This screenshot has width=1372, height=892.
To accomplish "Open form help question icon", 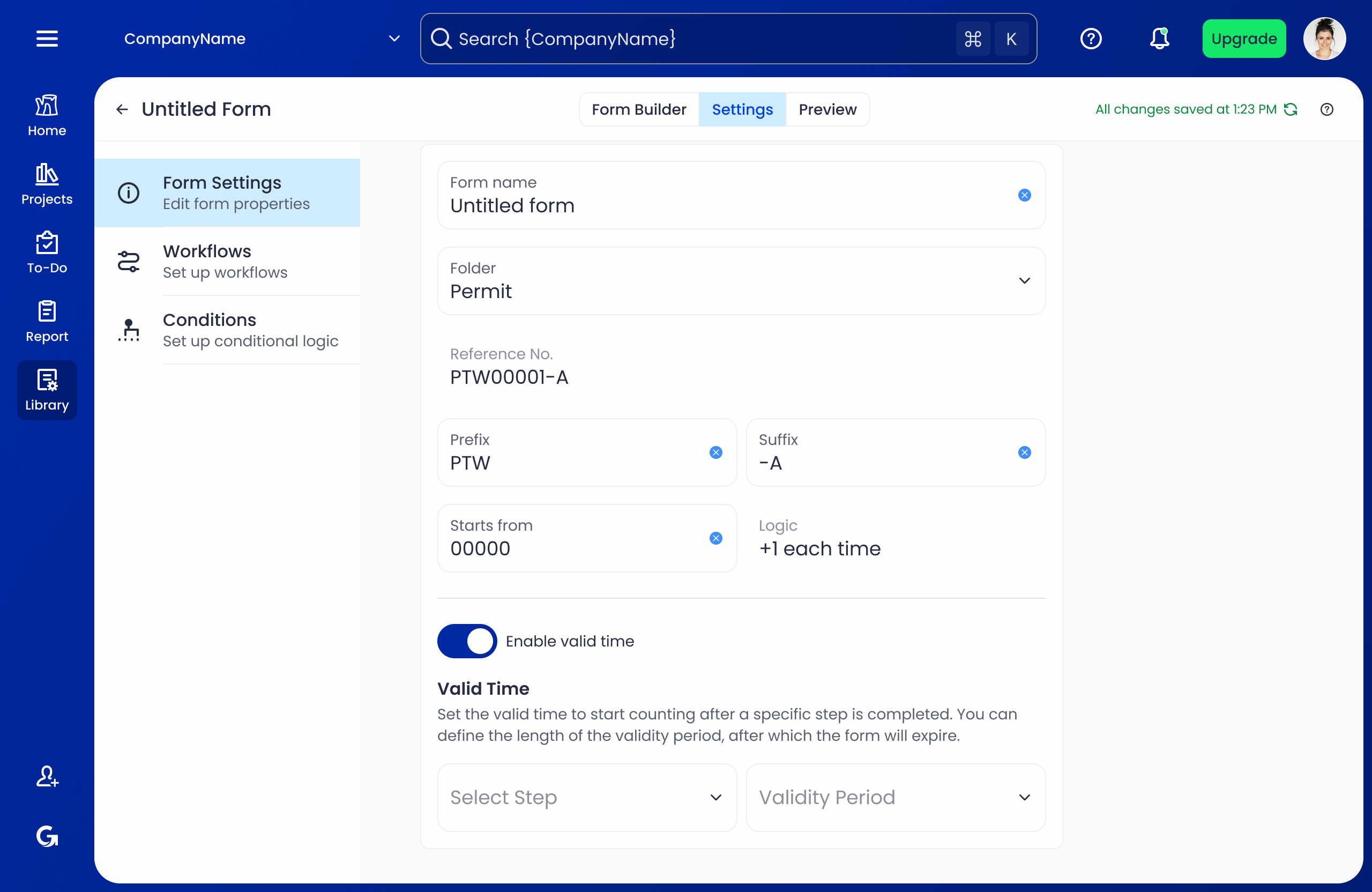I will pos(1326,109).
